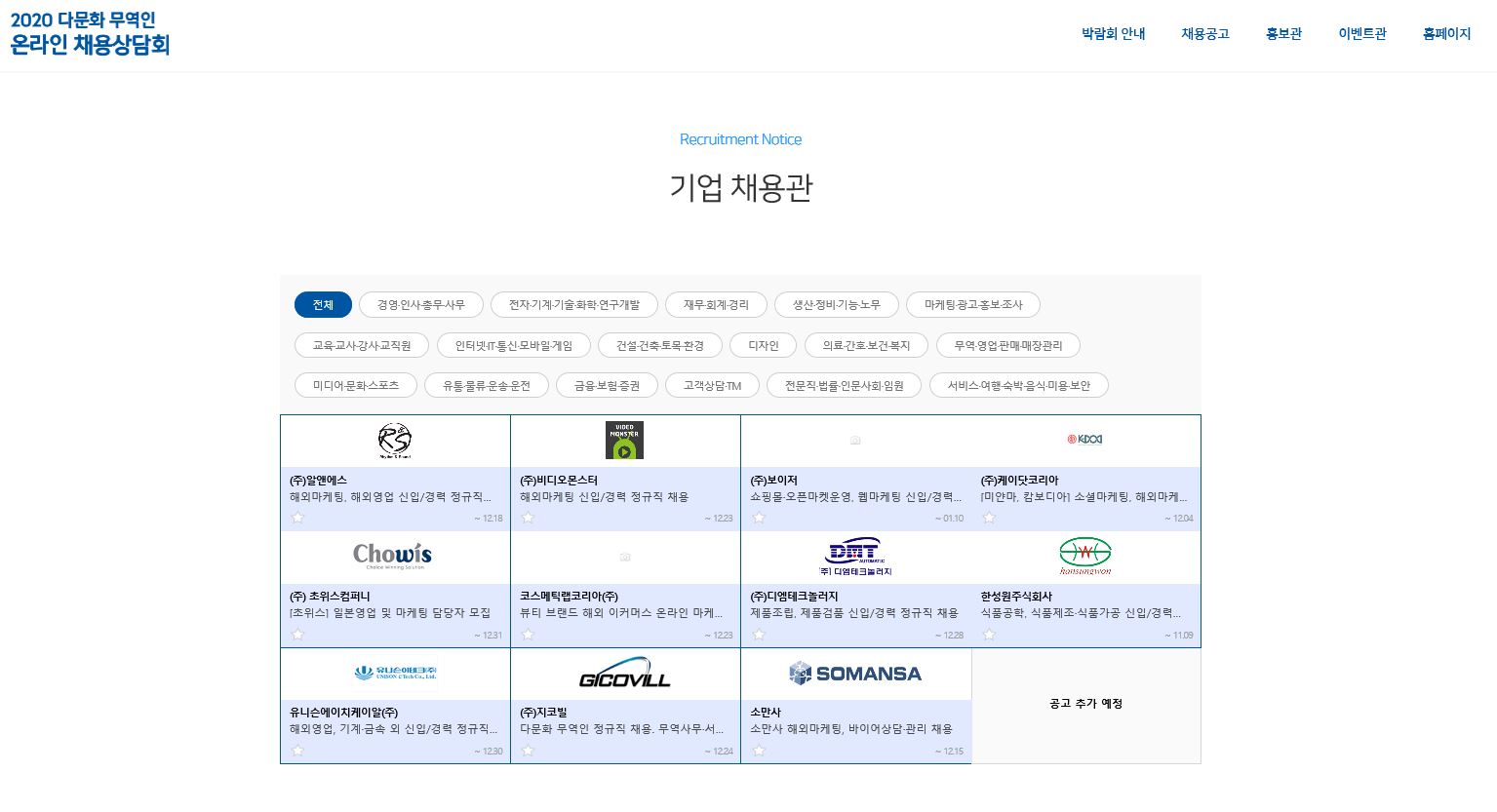Open 코스메틱랩코리아(주) company name link
This screenshot has width=1497, height=812.
tap(569, 597)
